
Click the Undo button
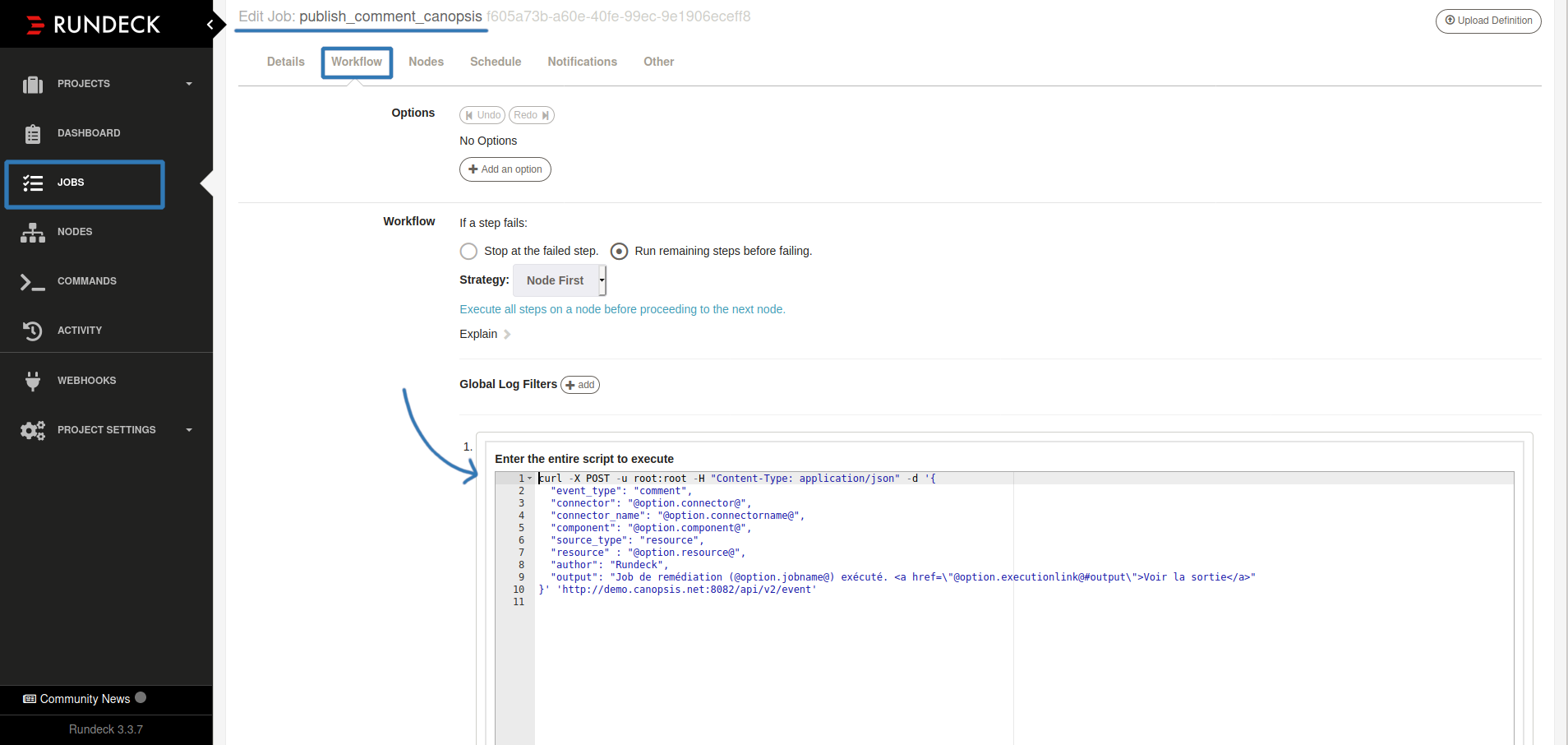[x=482, y=115]
